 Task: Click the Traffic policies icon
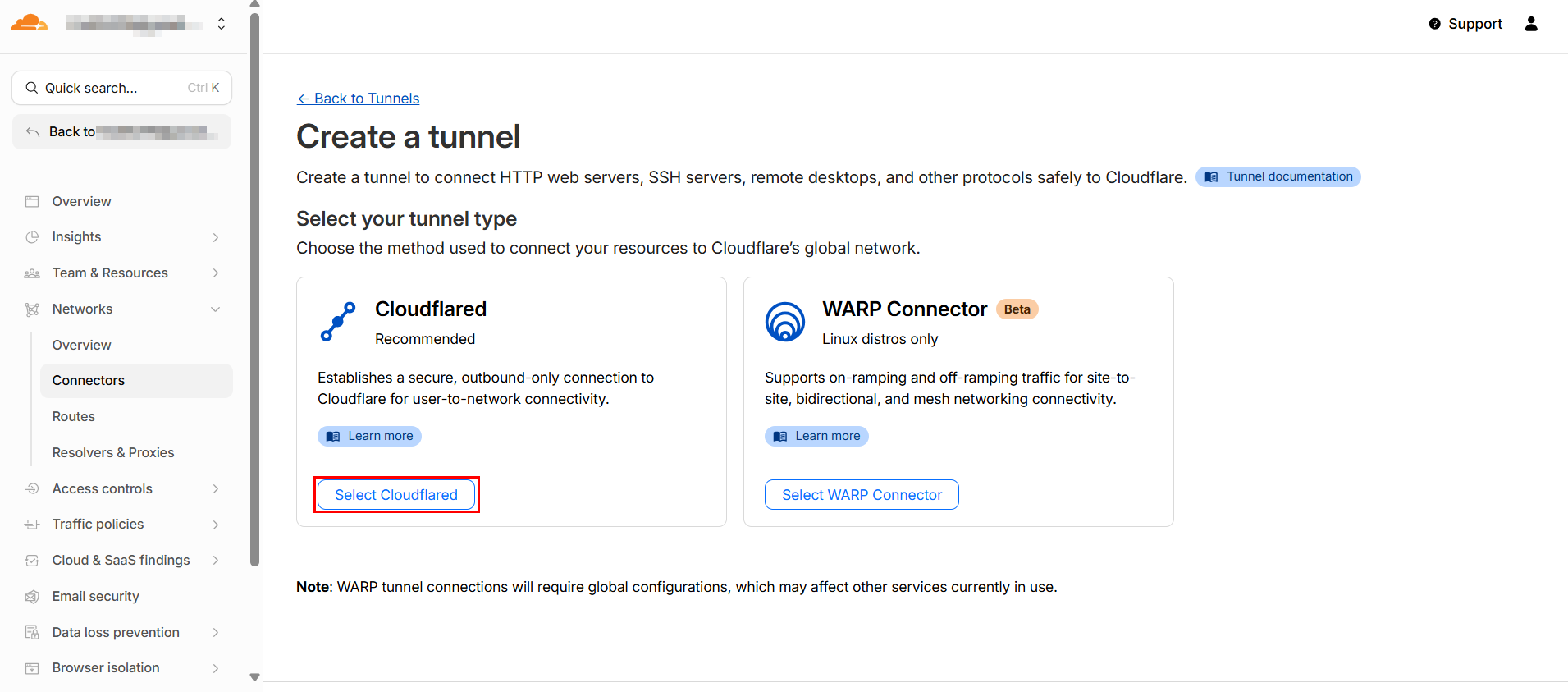pyautogui.click(x=32, y=525)
